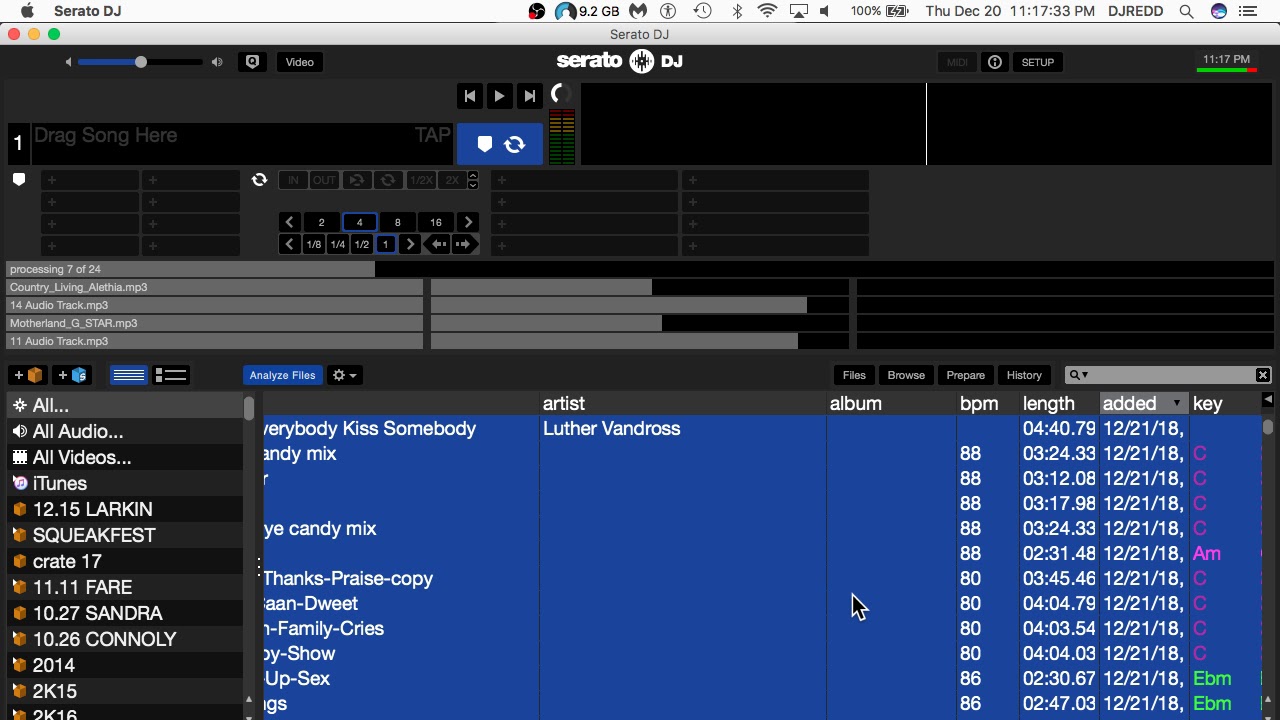This screenshot has width=1280, height=720.
Task: Toggle the loop arrows icon left of IN
Action: 259,180
